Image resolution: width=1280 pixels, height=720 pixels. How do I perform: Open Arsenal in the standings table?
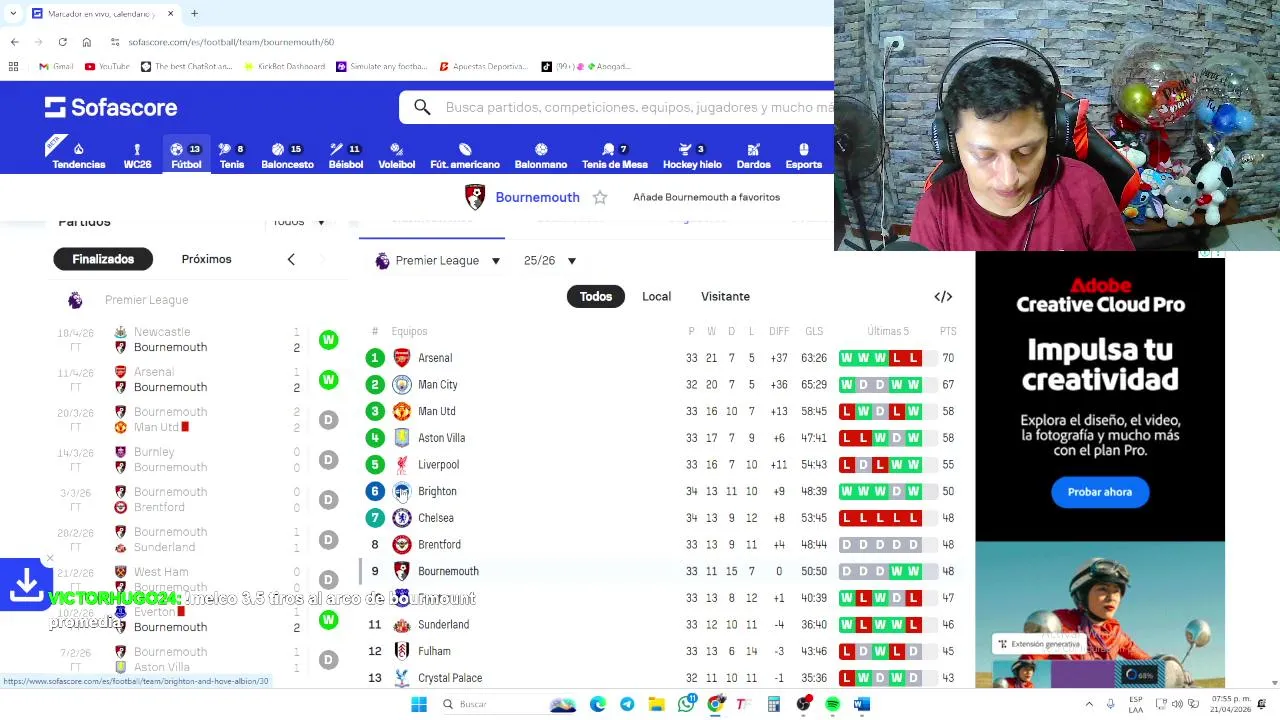coord(435,358)
